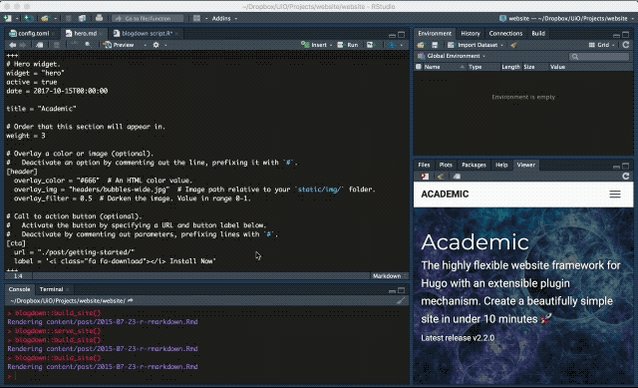Viewport: 638px width, 388px height.
Task: Click the Print icon in main toolbar
Action: coord(99,18)
